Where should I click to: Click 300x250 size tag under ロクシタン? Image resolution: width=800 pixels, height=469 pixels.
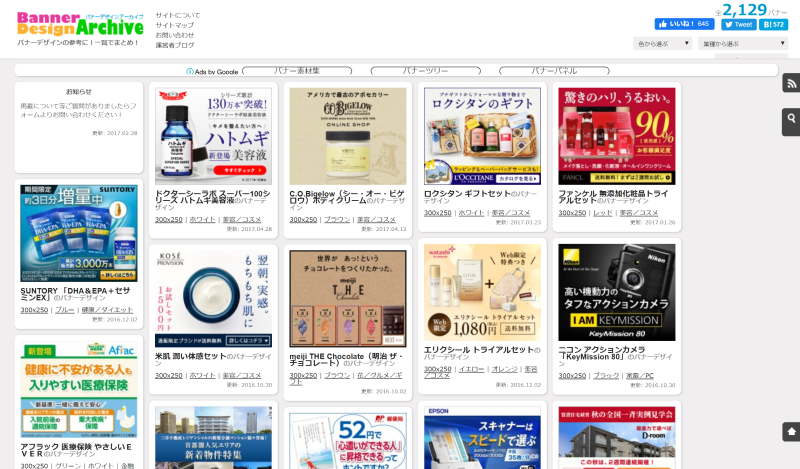point(438,213)
